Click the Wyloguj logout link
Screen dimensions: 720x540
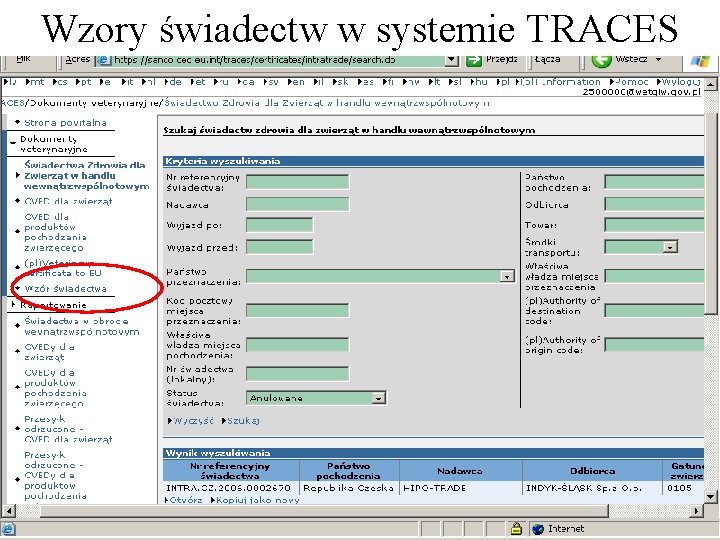point(680,82)
